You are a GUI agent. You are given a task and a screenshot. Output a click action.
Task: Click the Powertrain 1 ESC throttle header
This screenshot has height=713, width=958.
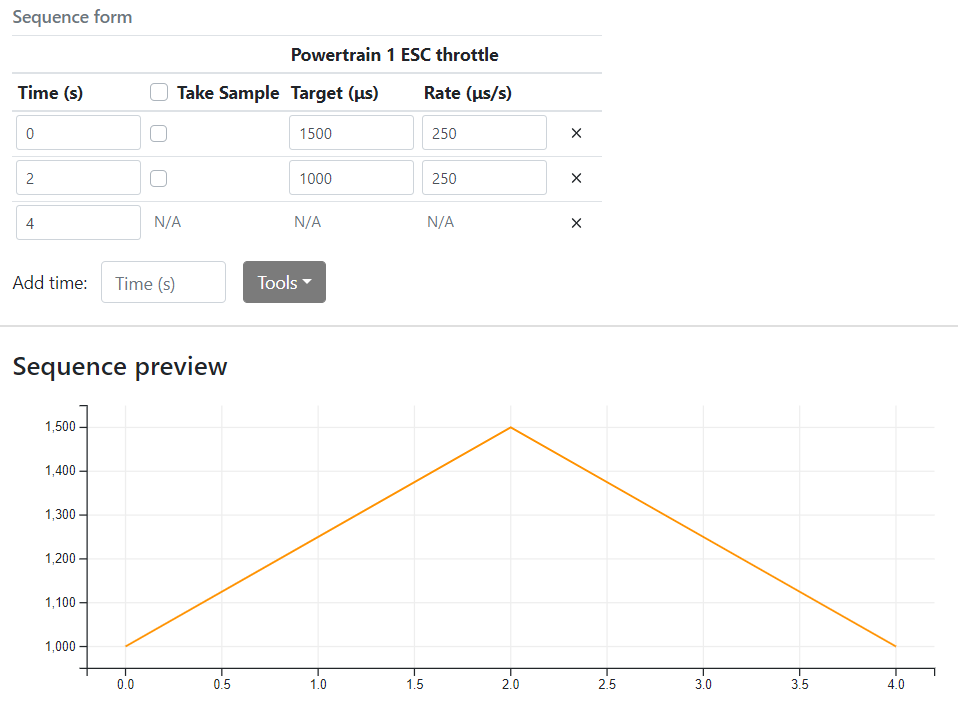(394, 55)
